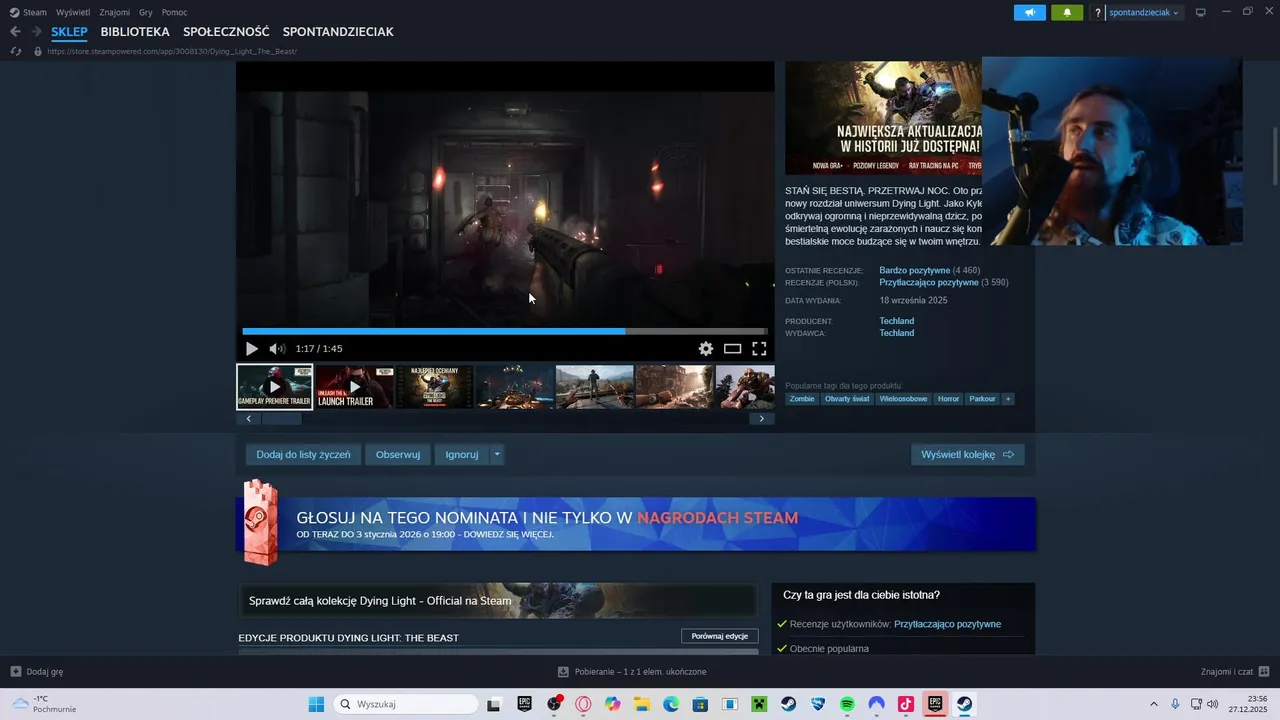Reload the store page
The image size is (1280, 720).
(15, 51)
